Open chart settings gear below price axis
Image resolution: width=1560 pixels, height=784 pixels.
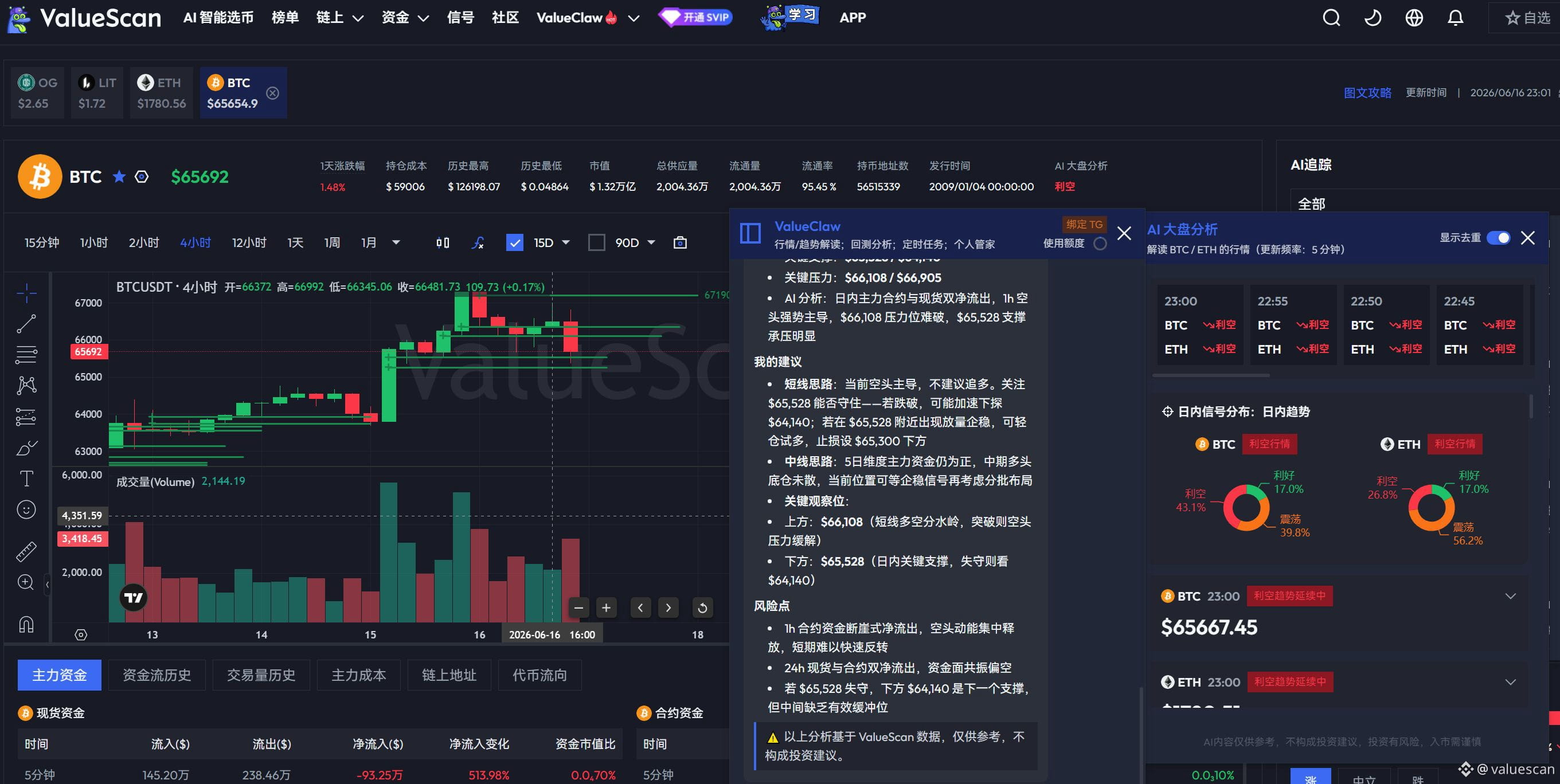click(x=80, y=634)
